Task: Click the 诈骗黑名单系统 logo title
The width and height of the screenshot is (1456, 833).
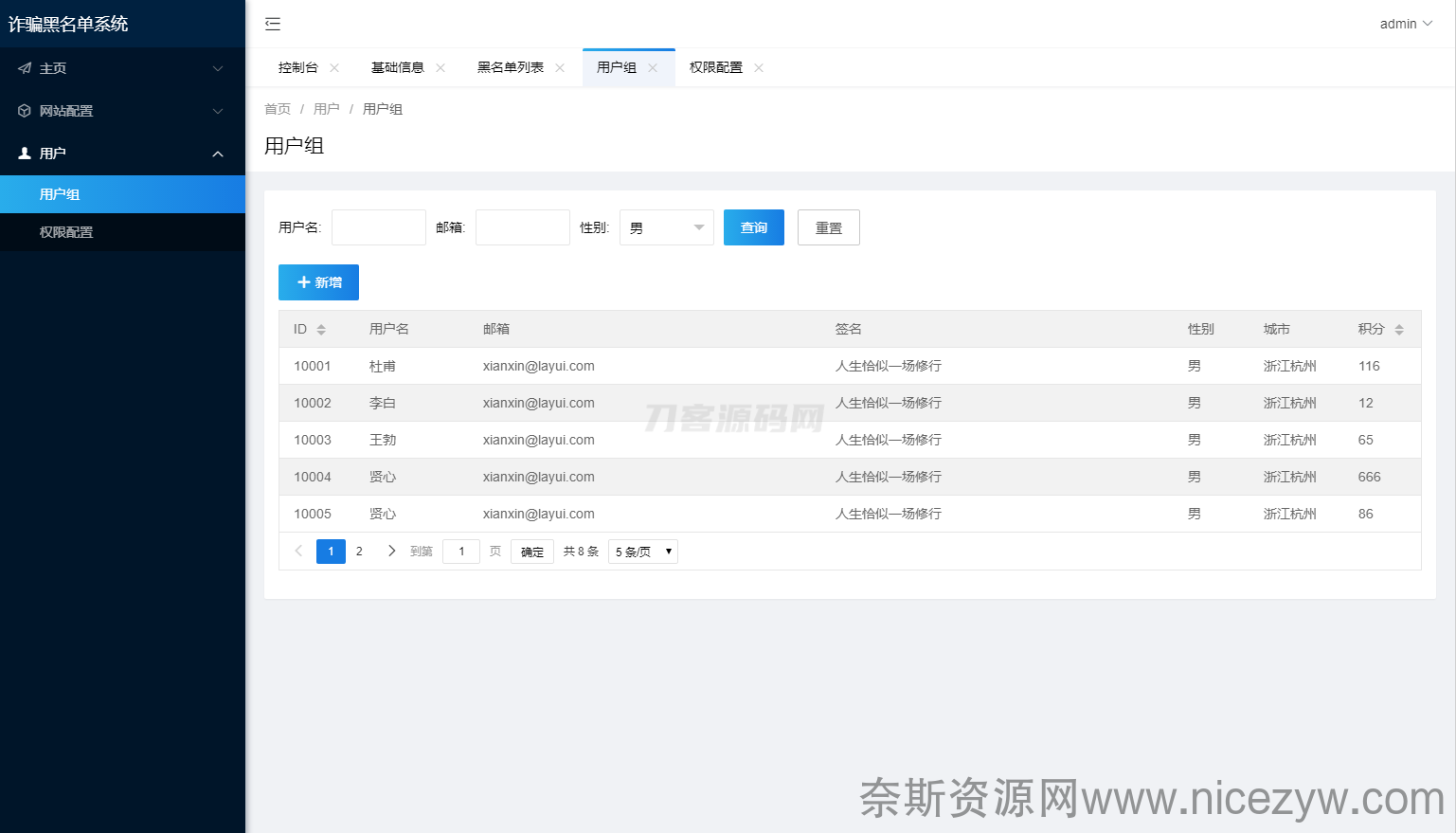Action: (68, 24)
